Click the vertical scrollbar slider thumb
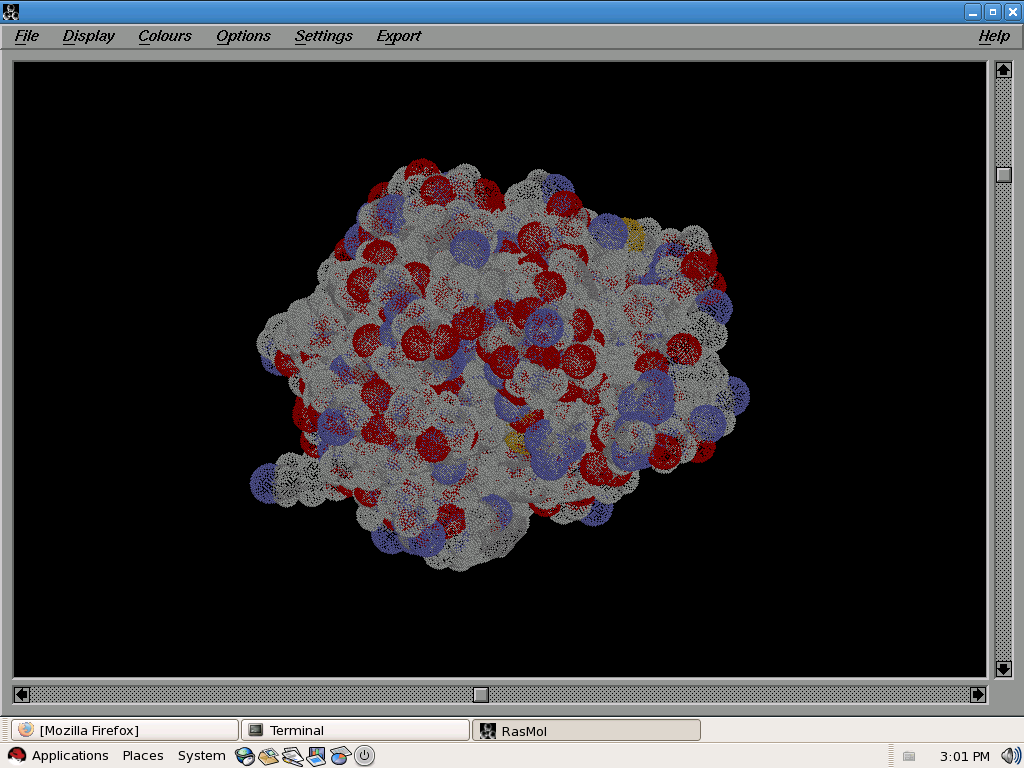The height and width of the screenshot is (768, 1024). point(1004,175)
